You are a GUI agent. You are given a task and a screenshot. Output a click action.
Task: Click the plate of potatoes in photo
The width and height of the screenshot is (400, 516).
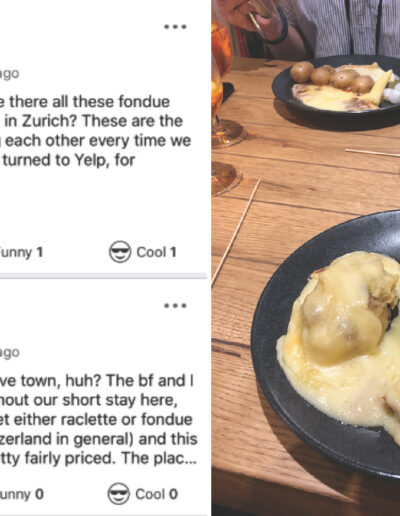pyautogui.click(x=337, y=90)
